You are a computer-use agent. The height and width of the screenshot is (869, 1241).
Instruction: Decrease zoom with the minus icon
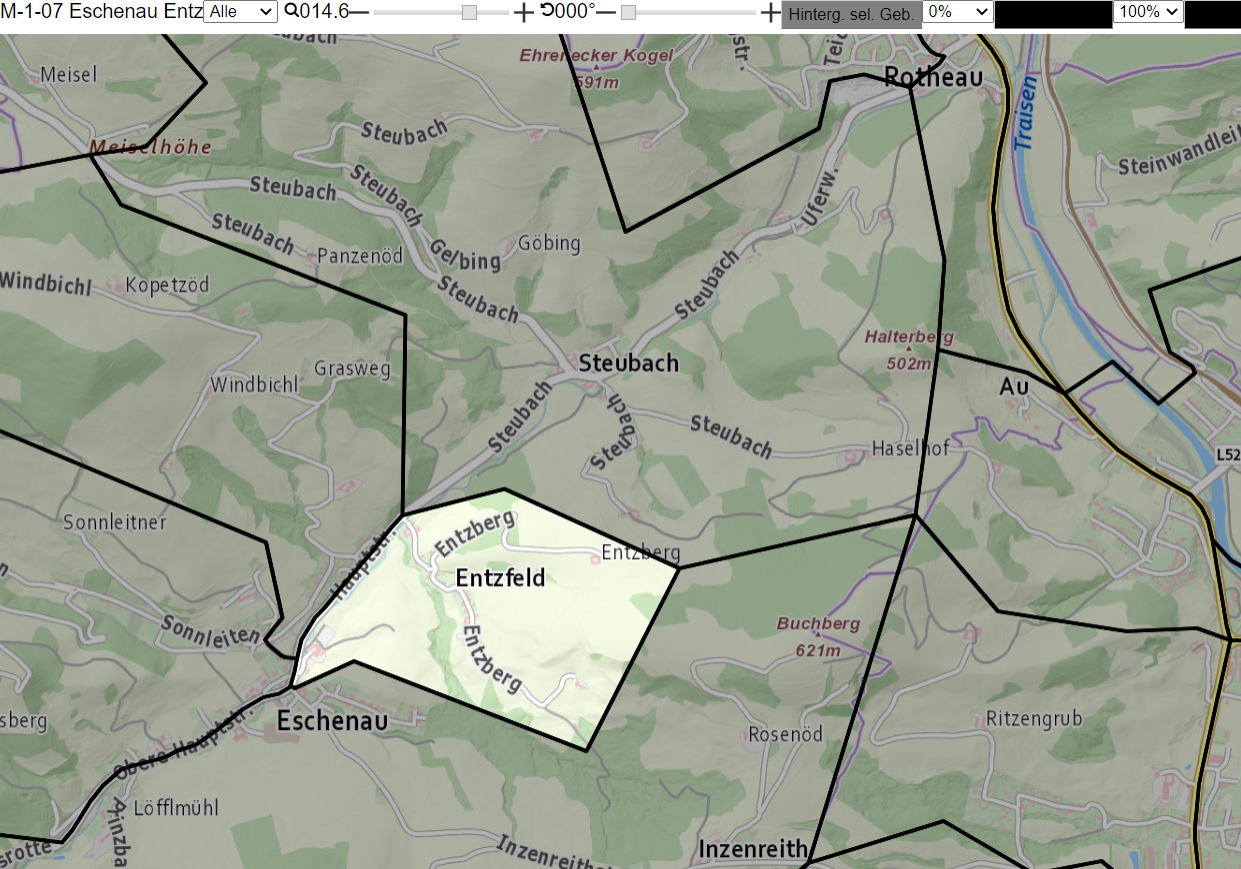pos(359,12)
